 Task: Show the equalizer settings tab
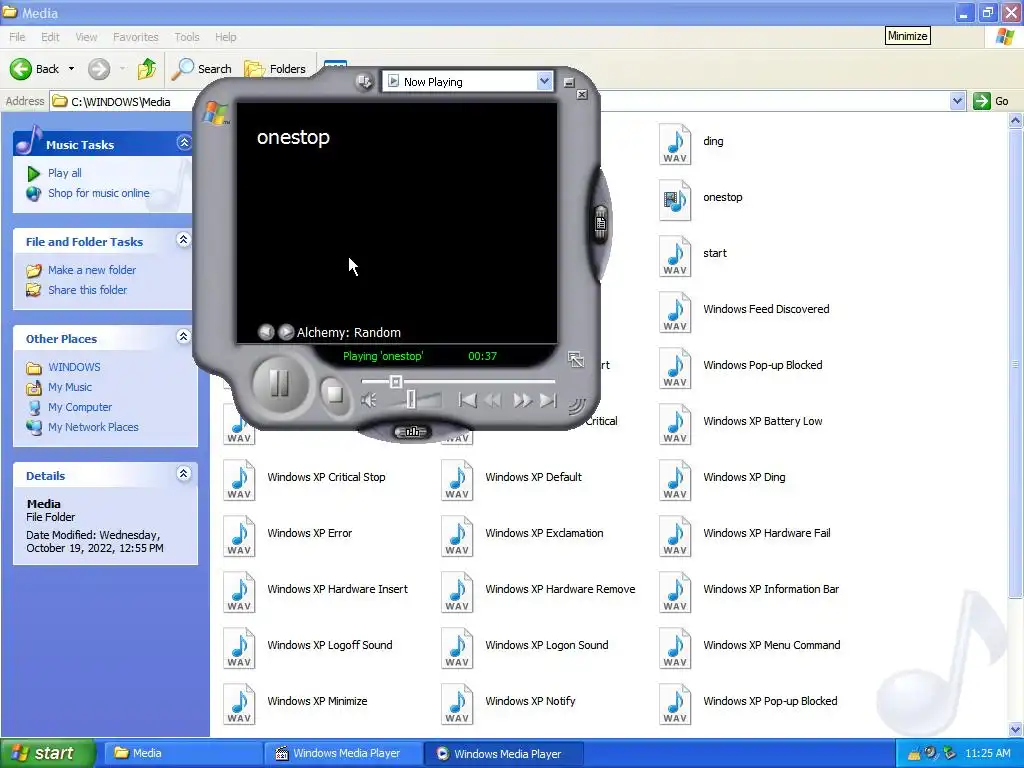[x=412, y=432]
